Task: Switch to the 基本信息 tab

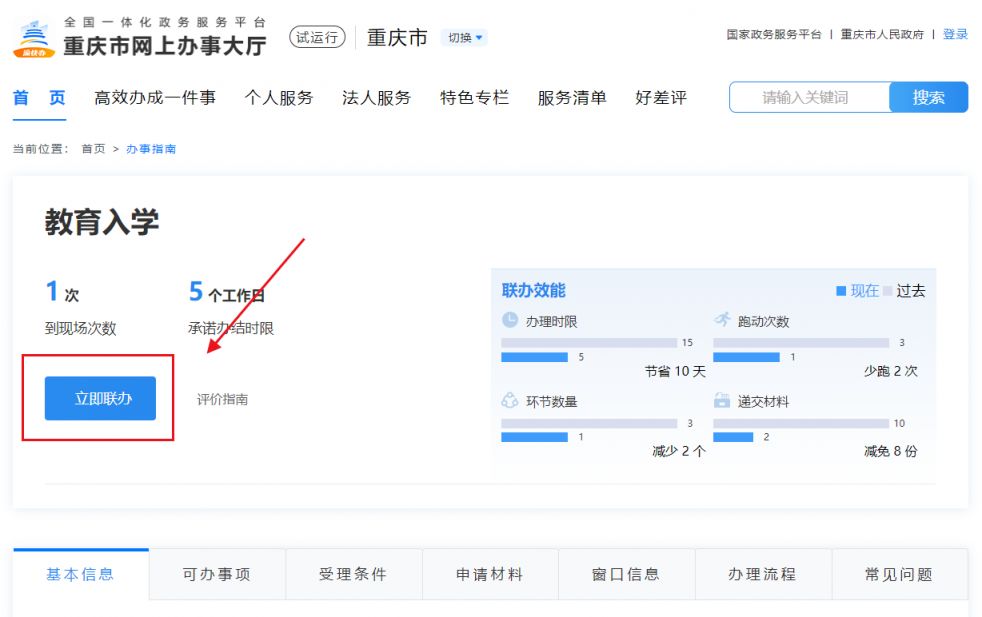Action: (x=81, y=574)
